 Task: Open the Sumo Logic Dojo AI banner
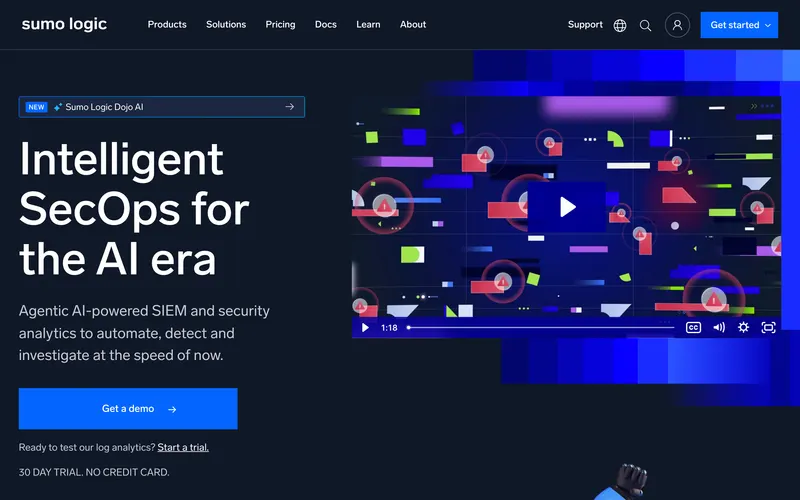tap(162, 107)
